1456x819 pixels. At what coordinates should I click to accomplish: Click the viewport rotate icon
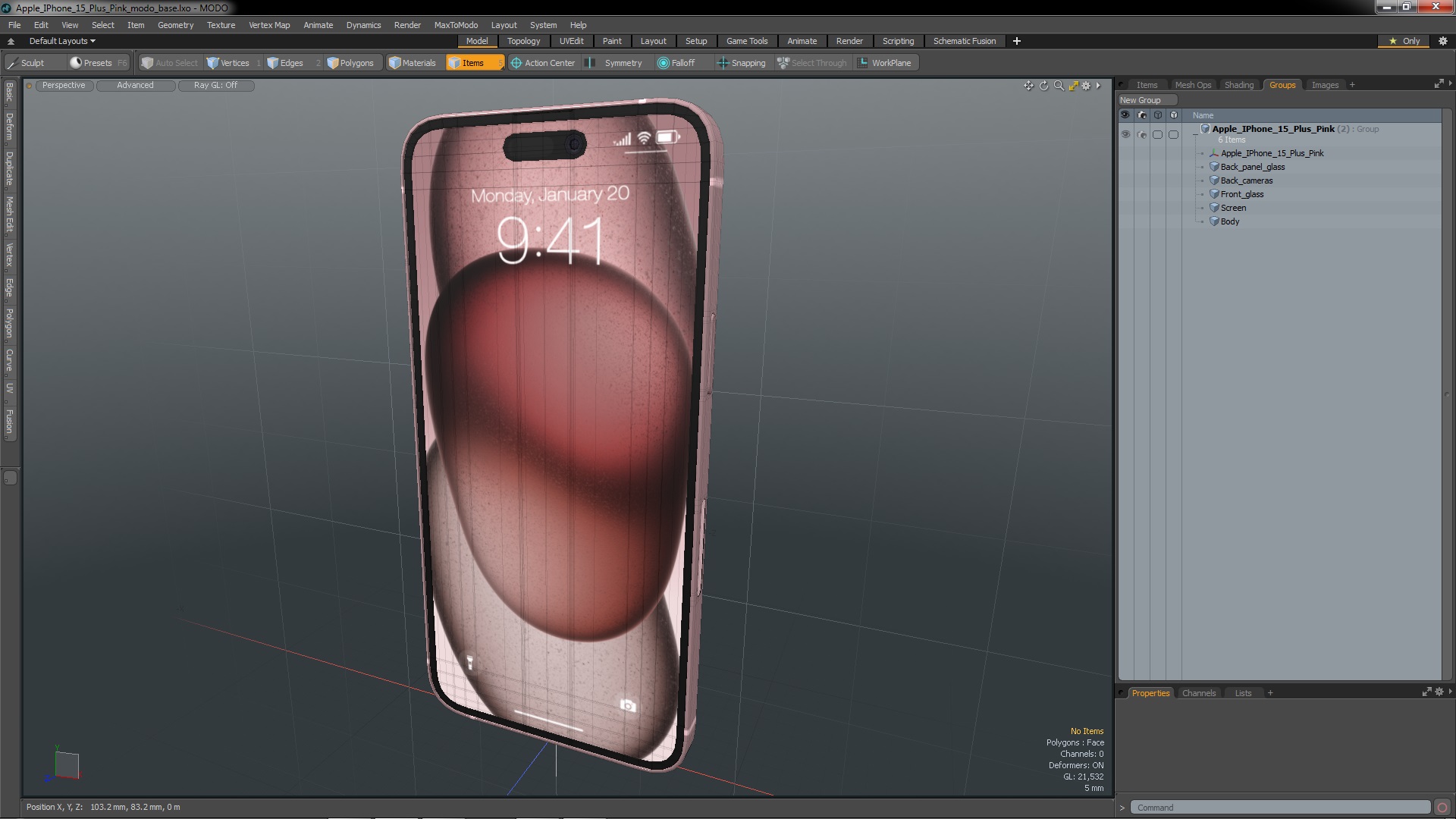coord(1043,86)
